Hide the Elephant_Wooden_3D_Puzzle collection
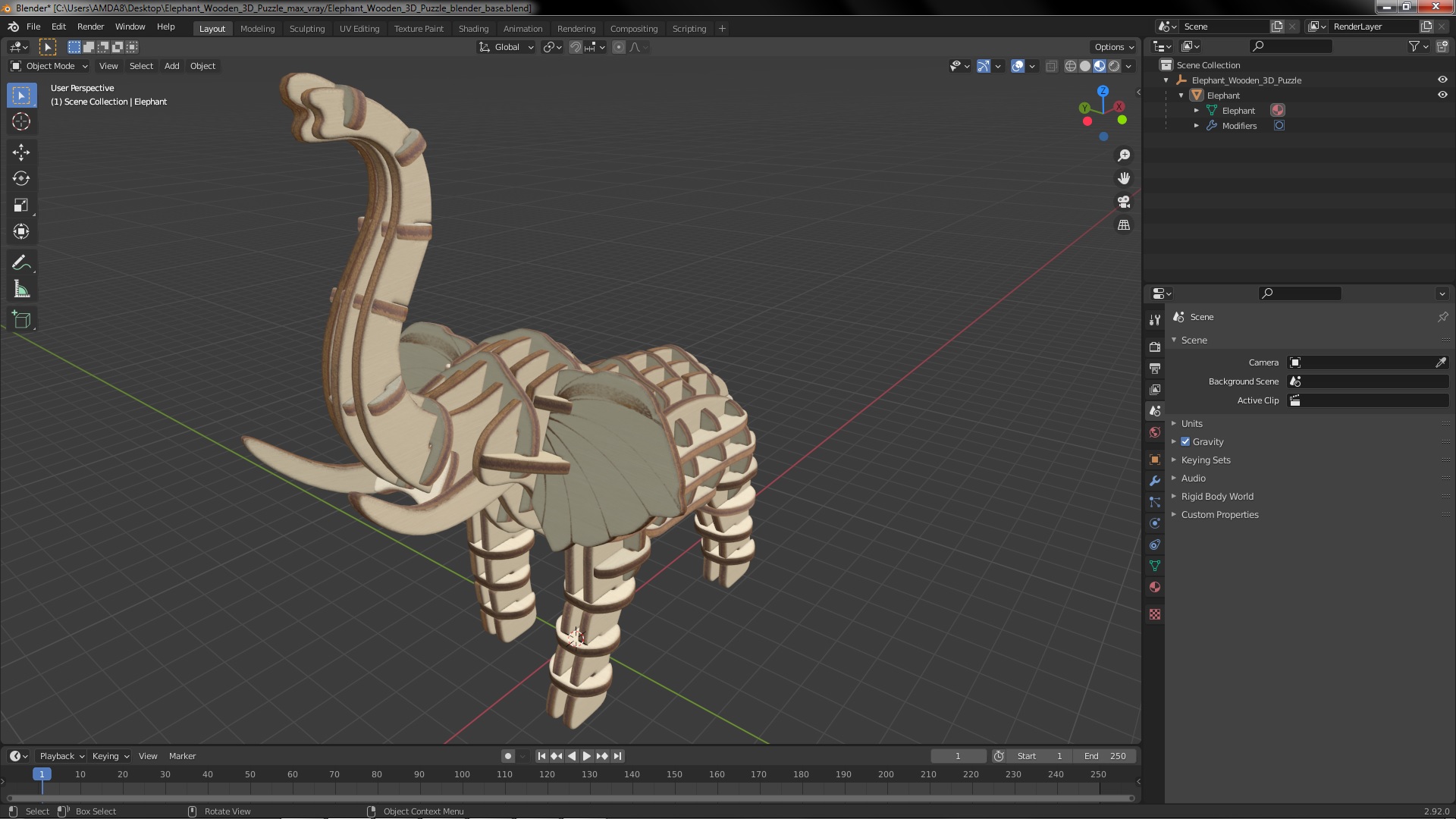 (1442, 80)
